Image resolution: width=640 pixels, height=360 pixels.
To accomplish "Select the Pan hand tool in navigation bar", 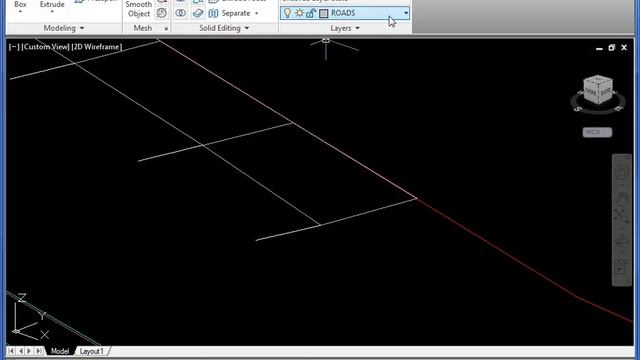I will (x=622, y=199).
